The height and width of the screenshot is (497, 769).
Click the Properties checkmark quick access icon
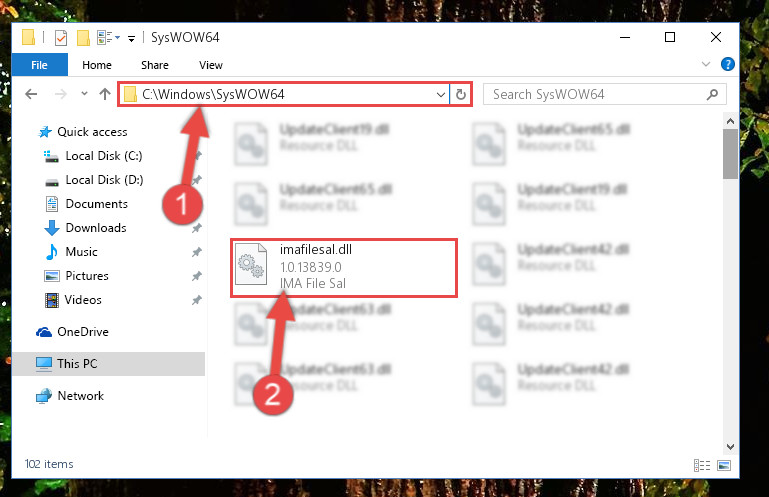coord(61,38)
